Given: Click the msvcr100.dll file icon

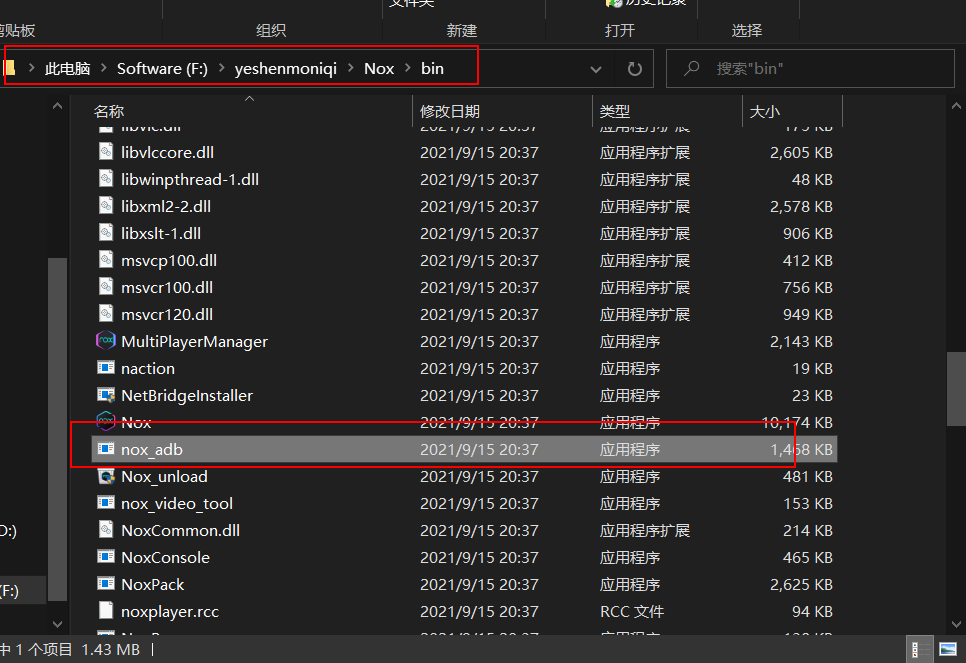Looking at the screenshot, I should 106,287.
